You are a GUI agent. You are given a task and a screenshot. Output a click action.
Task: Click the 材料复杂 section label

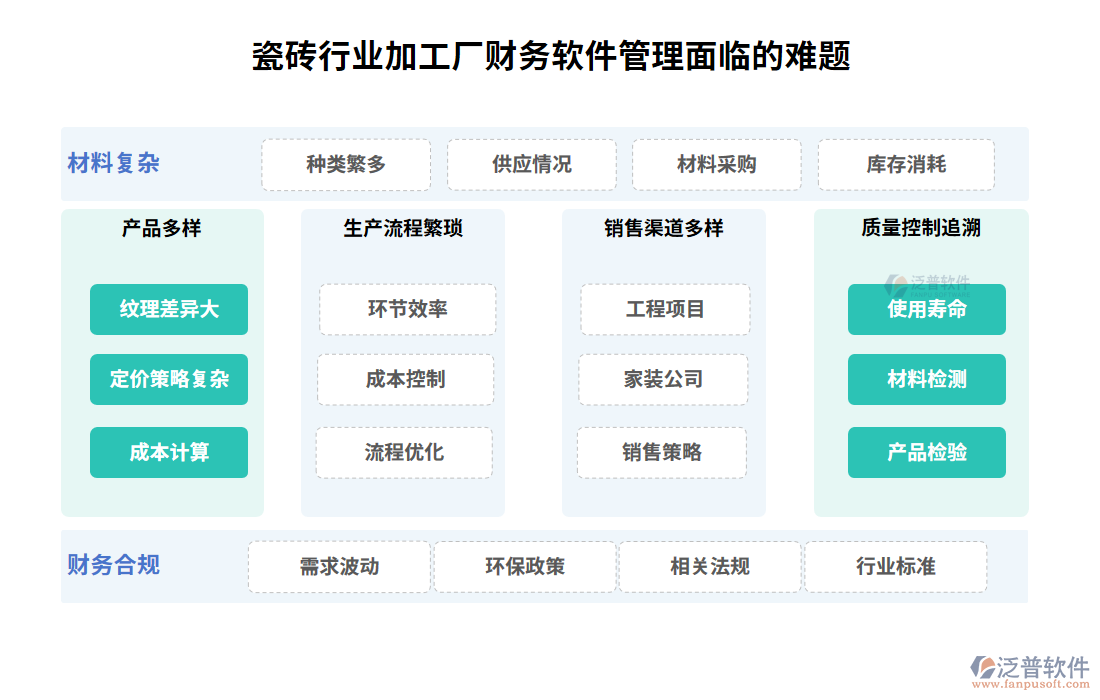(114, 163)
